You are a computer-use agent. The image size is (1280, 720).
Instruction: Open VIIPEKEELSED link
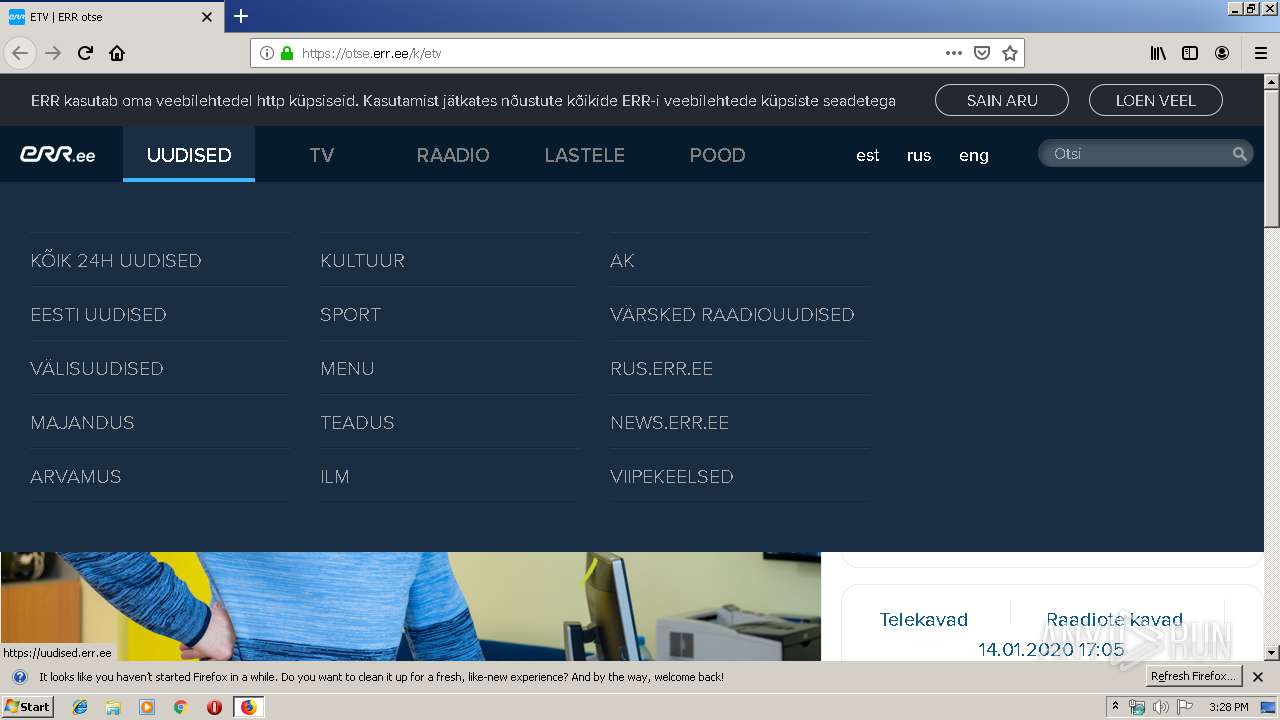[672, 476]
